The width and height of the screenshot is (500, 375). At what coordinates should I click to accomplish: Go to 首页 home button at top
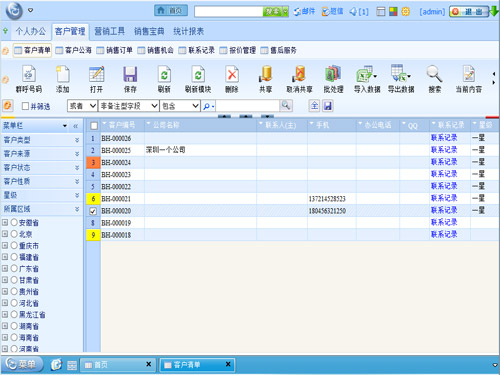(x=171, y=11)
